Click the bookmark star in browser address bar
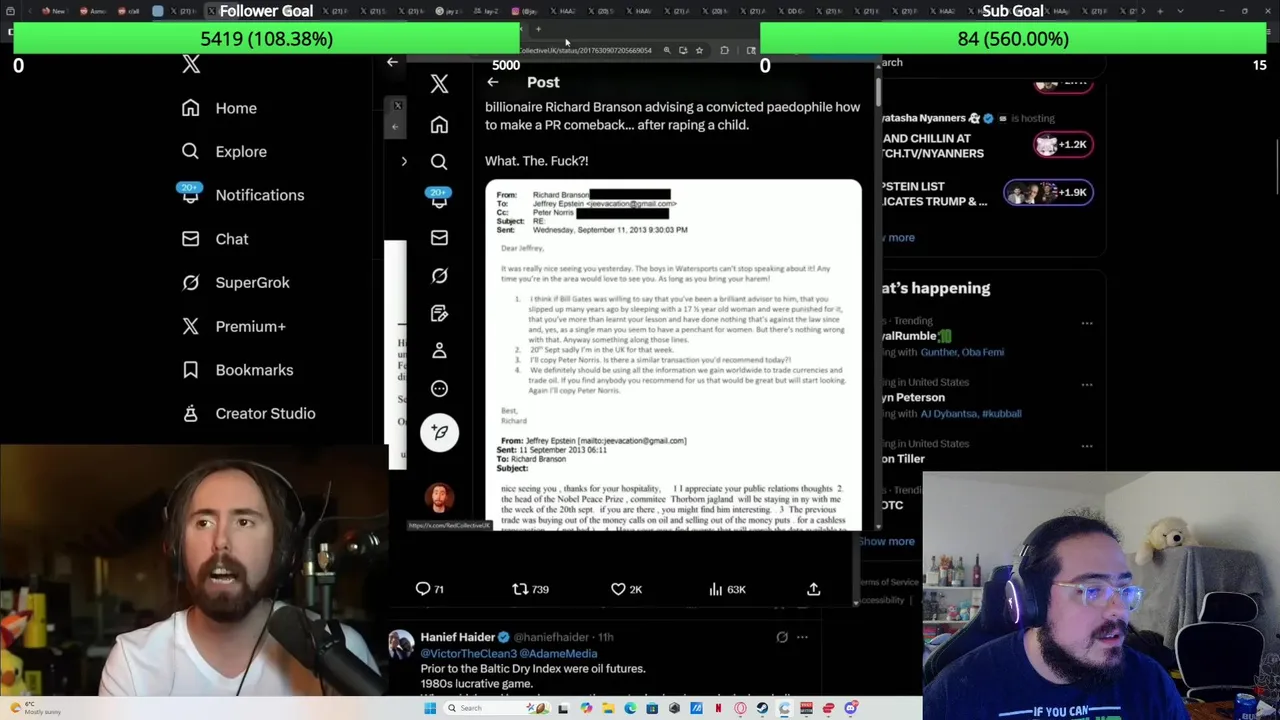The image size is (1280, 720). pyautogui.click(x=699, y=50)
